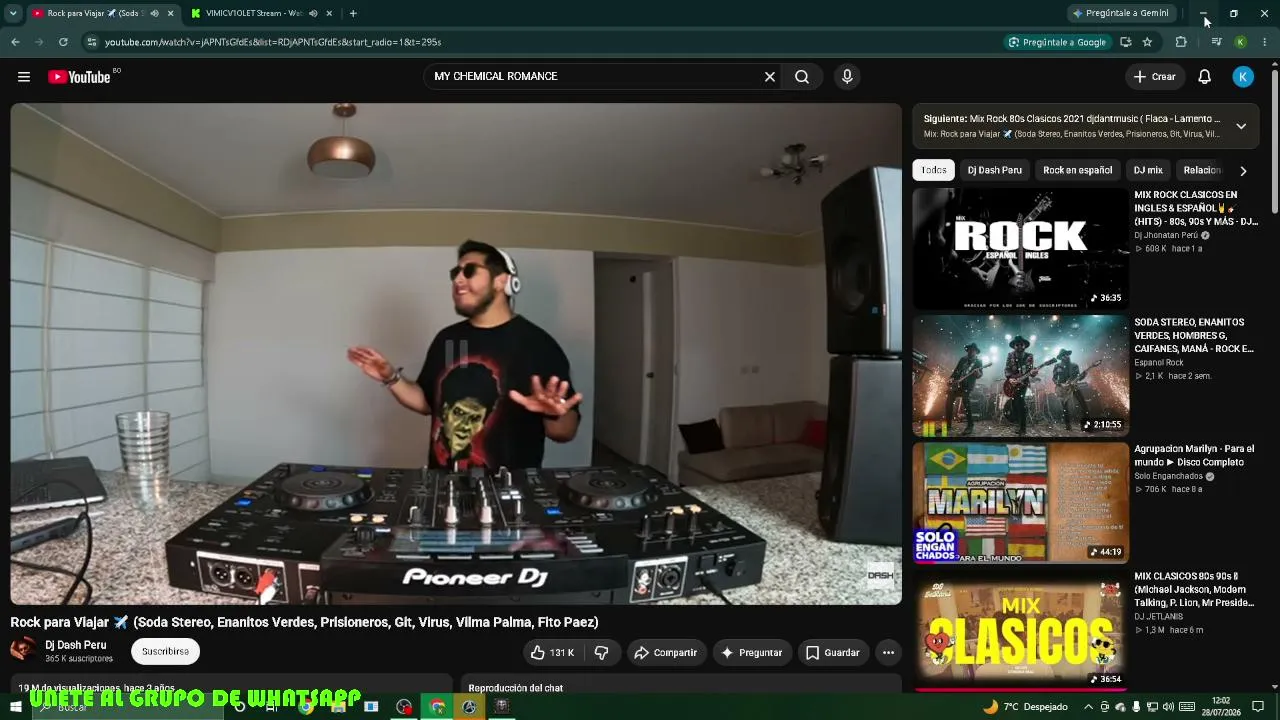View site information icon in the address bar
1280x720 pixels.
(91, 42)
